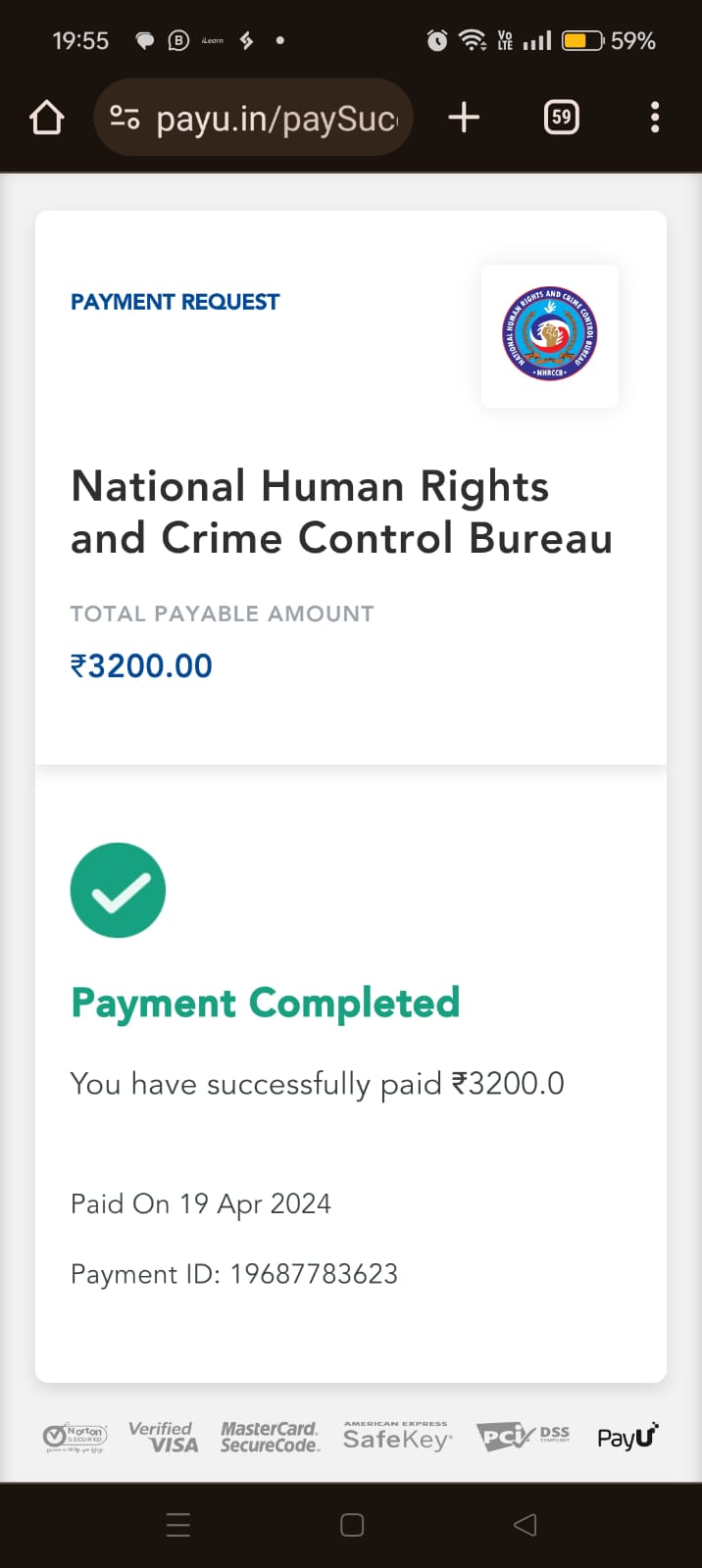Open the browser three-dot menu
Image resolution: width=702 pixels, height=1568 pixels.
tap(655, 119)
